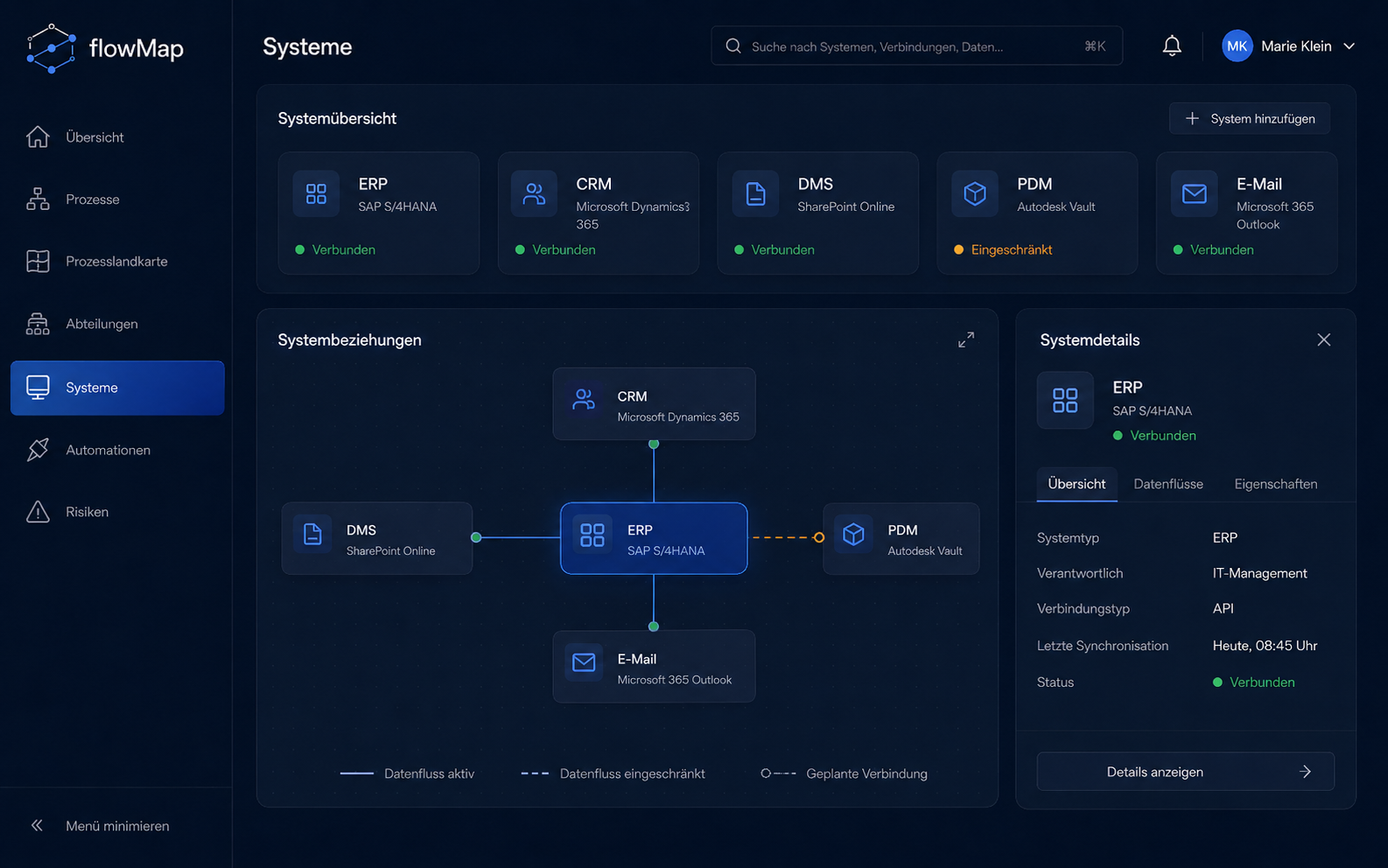The height and width of the screenshot is (868, 1388).
Task: Click the 'Datenfluss aktiv' legend label
Action: point(429,773)
